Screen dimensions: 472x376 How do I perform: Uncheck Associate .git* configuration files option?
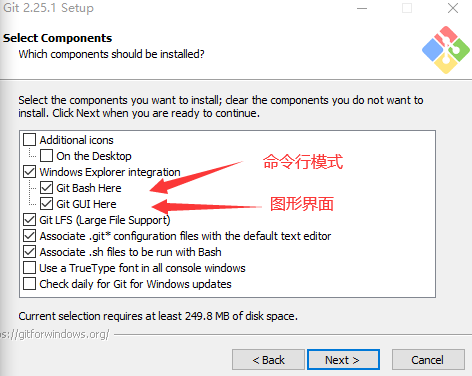click(29, 236)
